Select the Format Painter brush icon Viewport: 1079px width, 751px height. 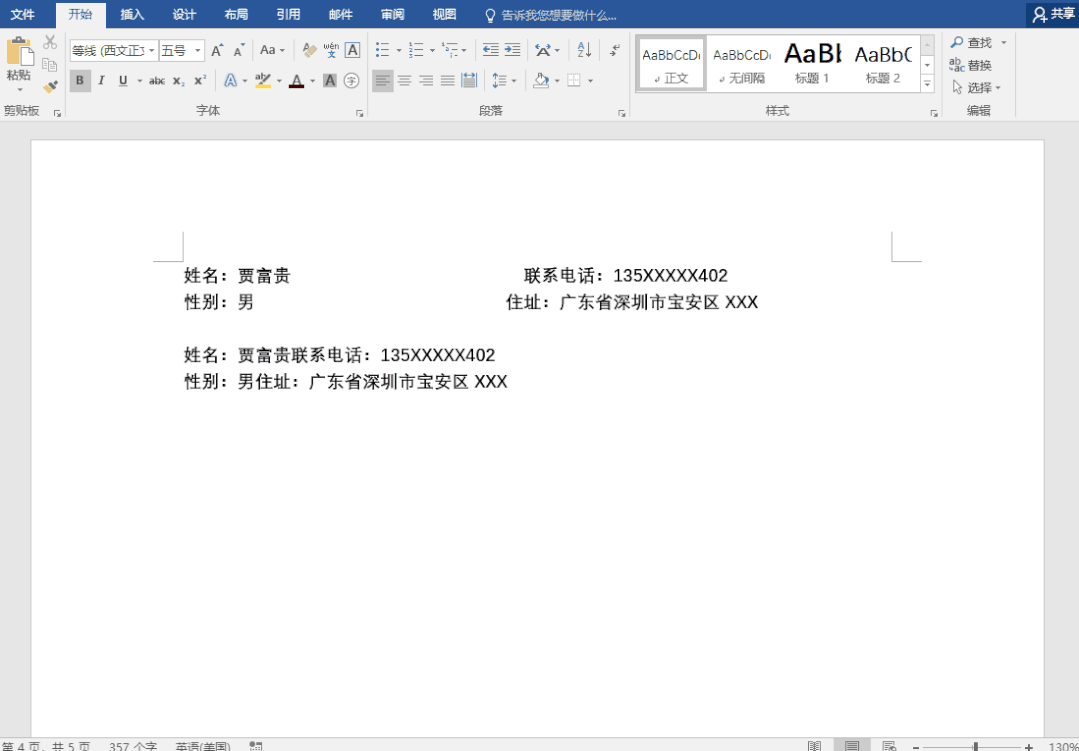[x=50, y=87]
